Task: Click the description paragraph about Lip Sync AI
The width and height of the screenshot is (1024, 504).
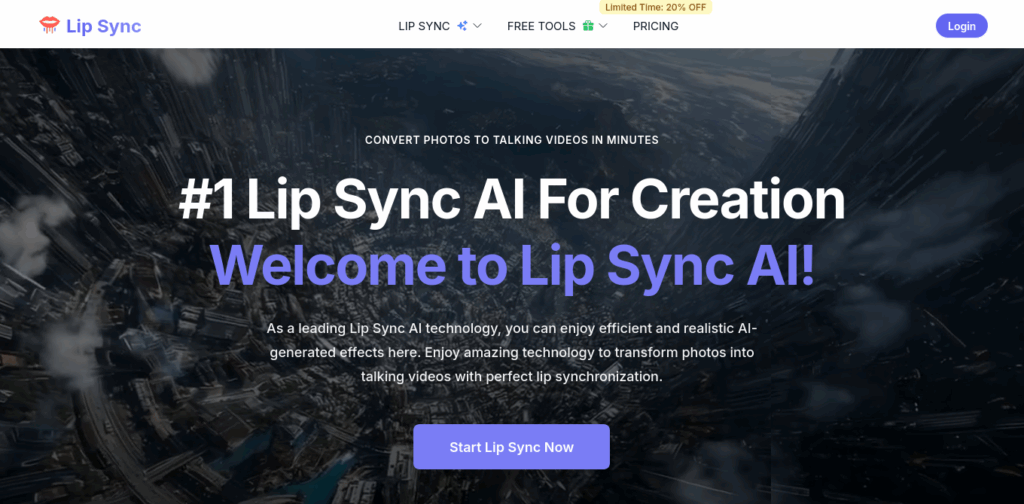Action: click(511, 353)
